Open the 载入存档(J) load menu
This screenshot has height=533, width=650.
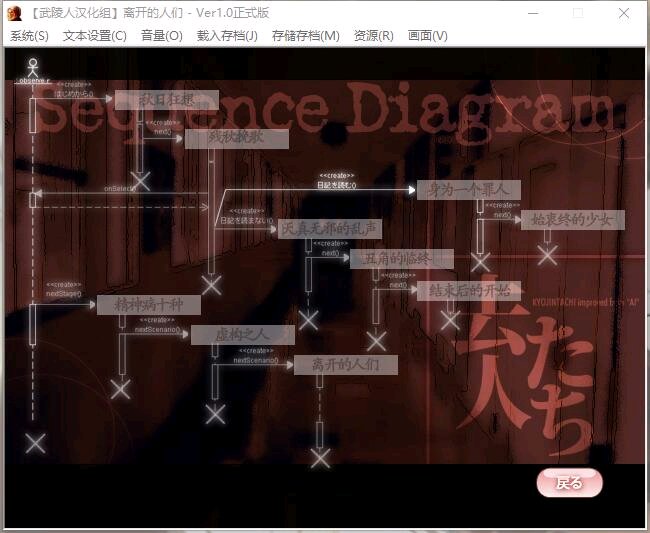pos(227,36)
